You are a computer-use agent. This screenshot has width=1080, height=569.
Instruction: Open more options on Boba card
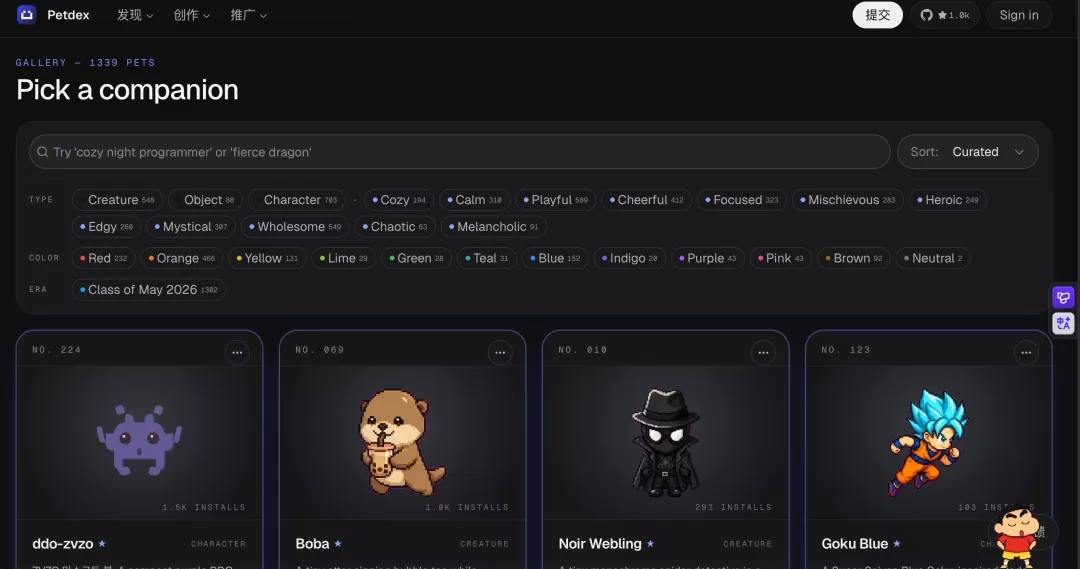tap(500, 353)
